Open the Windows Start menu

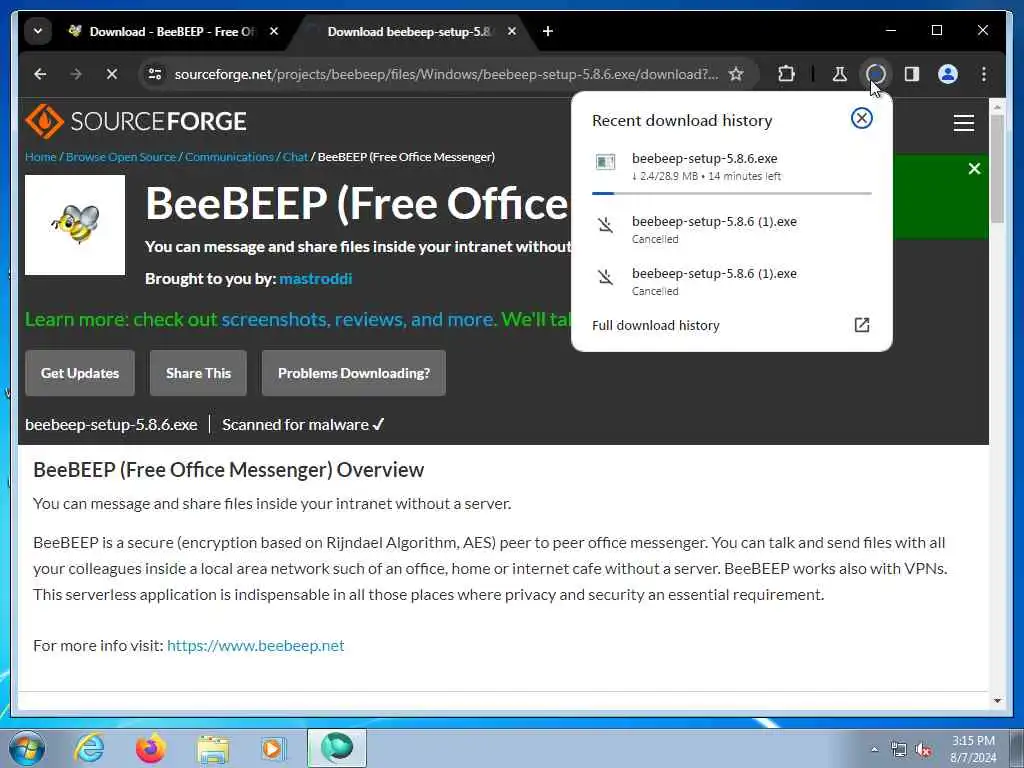(x=26, y=748)
